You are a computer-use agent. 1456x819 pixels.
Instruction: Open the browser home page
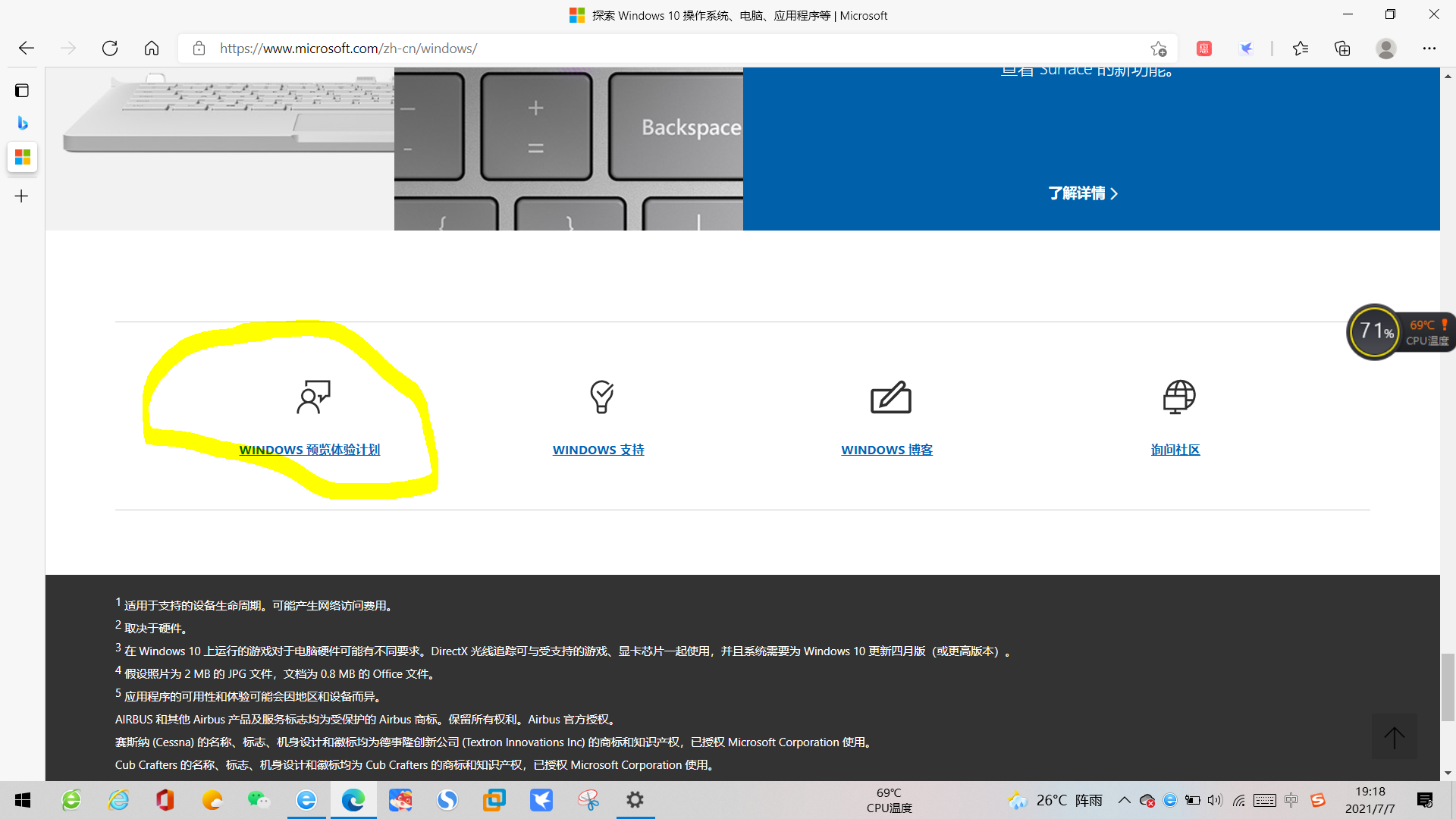click(x=152, y=49)
